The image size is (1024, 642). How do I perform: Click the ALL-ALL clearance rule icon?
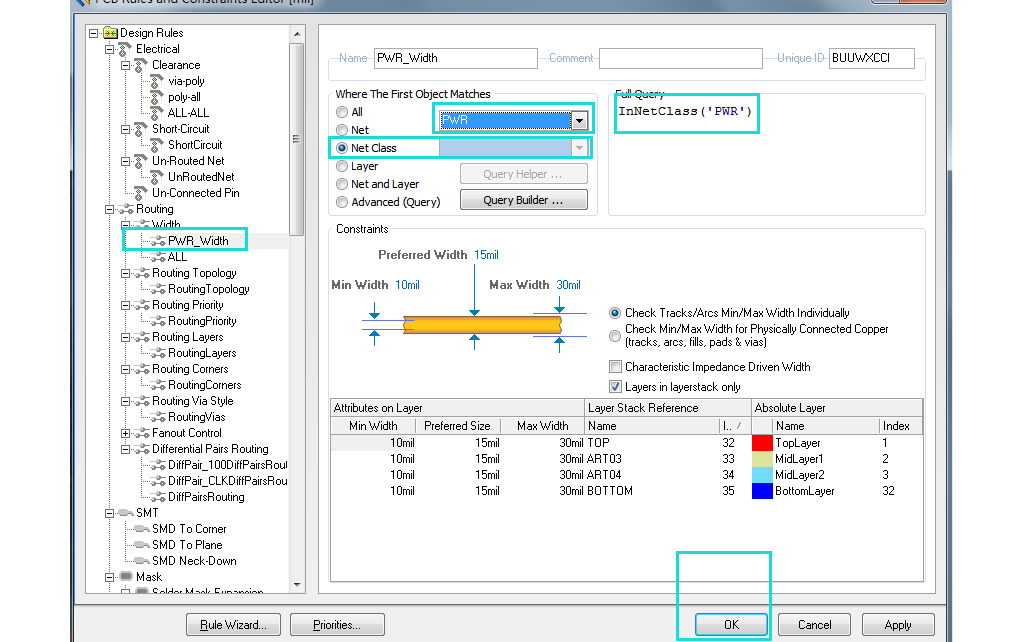pos(157,113)
